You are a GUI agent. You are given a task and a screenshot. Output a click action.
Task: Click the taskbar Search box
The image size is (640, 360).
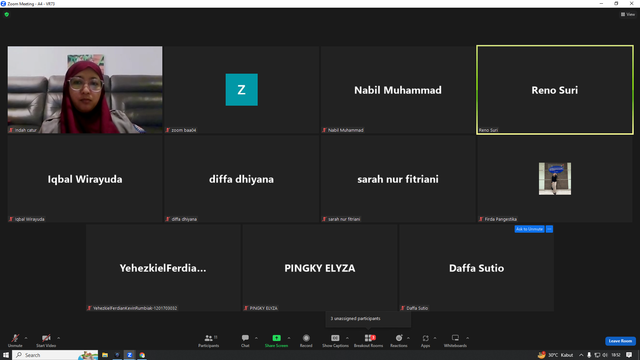[55, 355]
